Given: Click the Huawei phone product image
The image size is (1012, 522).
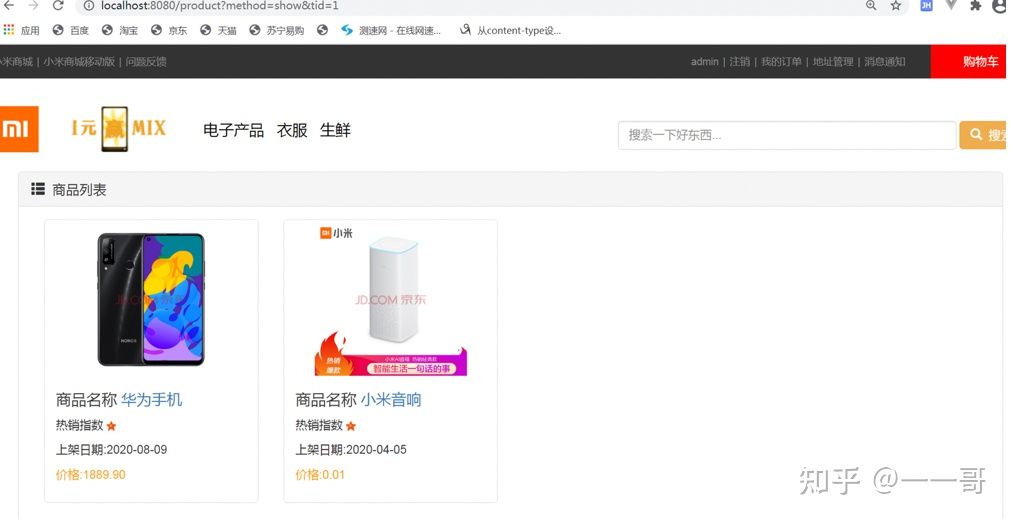Looking at the screenshot, I should tap(151, 299).
